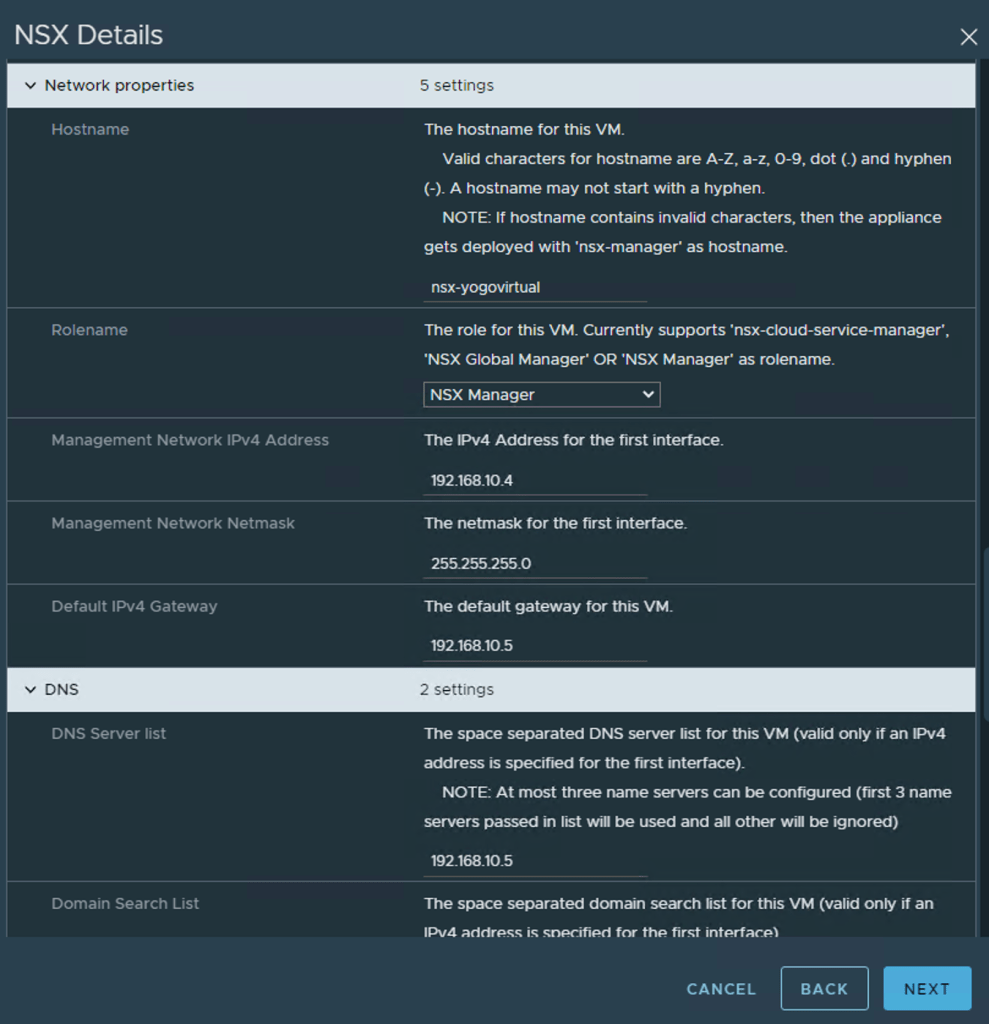Cancel the NSX deployment wizard
The height and width of the screenshot is (1024, 989).
click(721, 989)
